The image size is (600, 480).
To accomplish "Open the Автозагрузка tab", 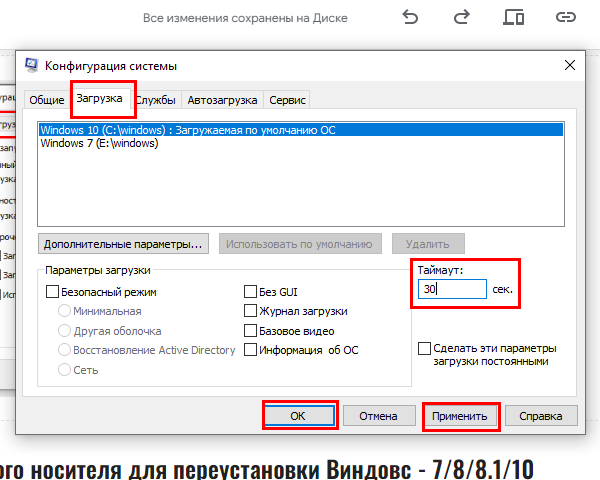I will point(222,100).
